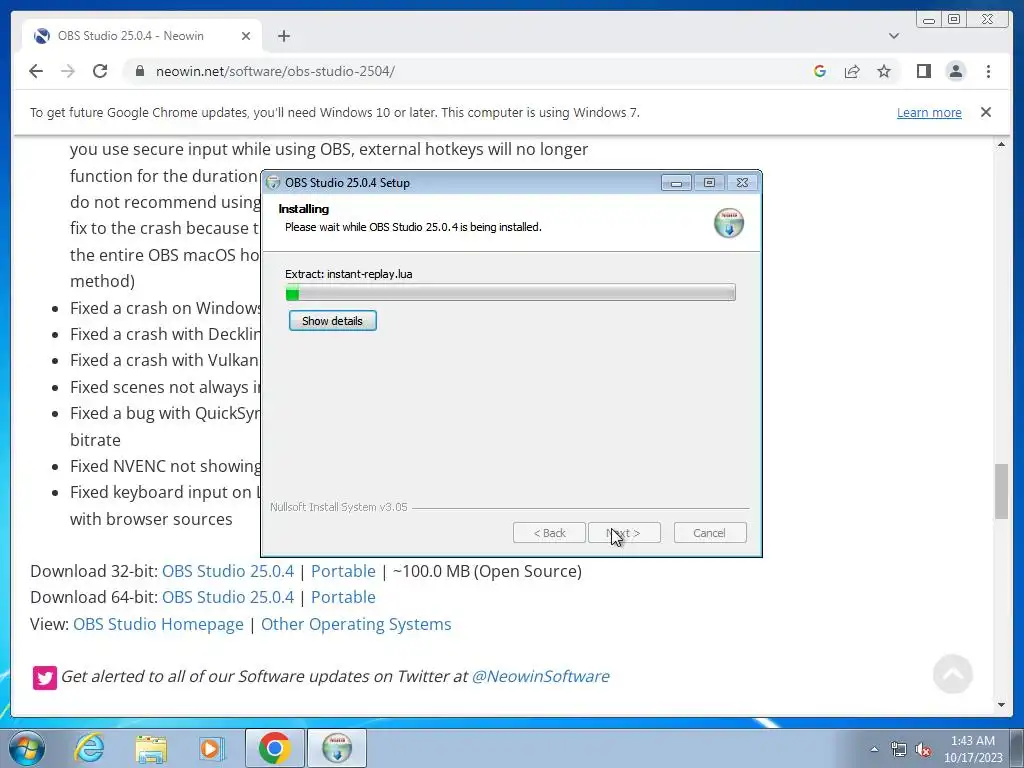Click Show details in the OBS installer

point(332,321)
